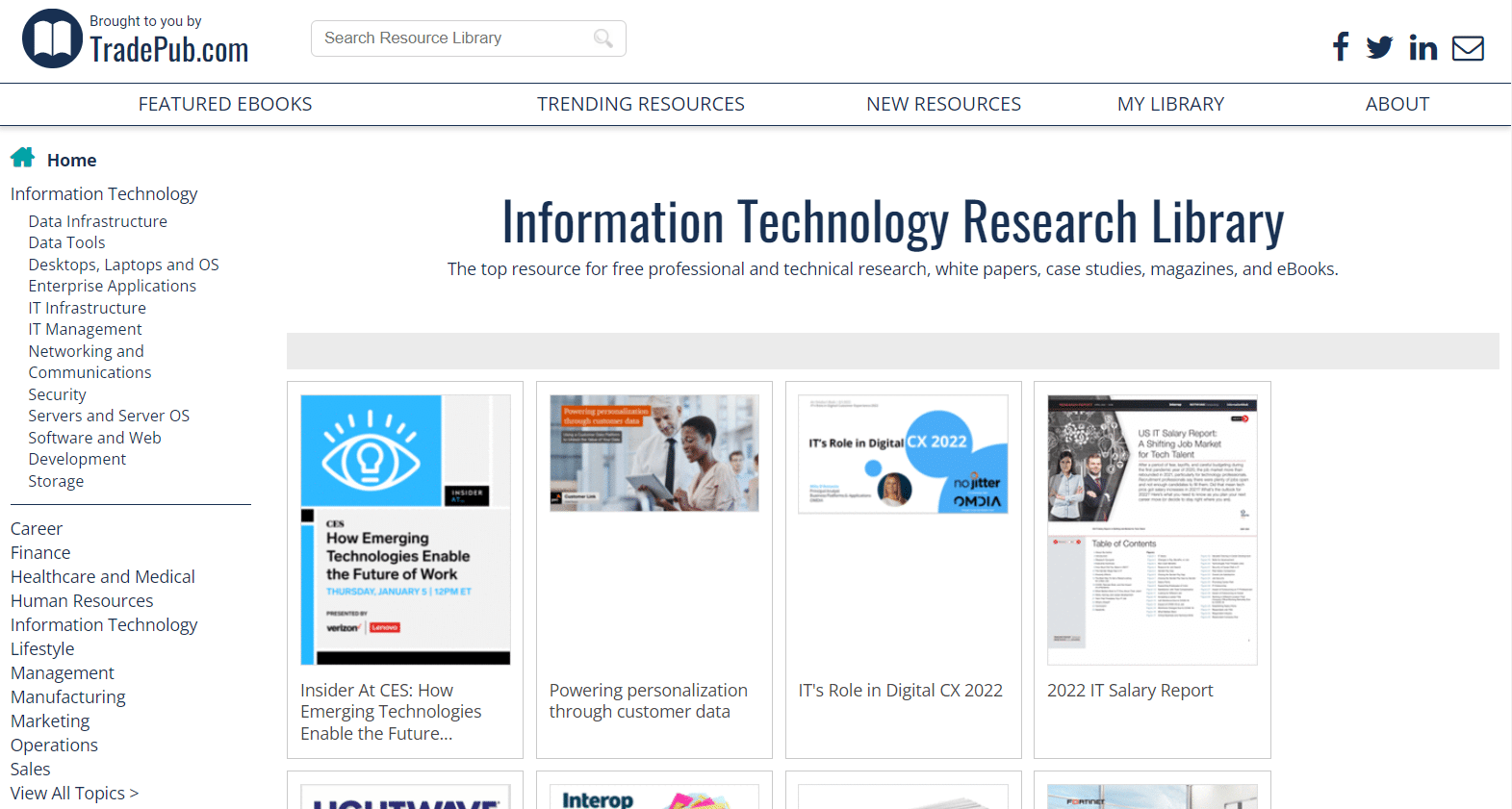
Task: Open IT's Role in Digital CX thumbnail
Action: [903, 454]
